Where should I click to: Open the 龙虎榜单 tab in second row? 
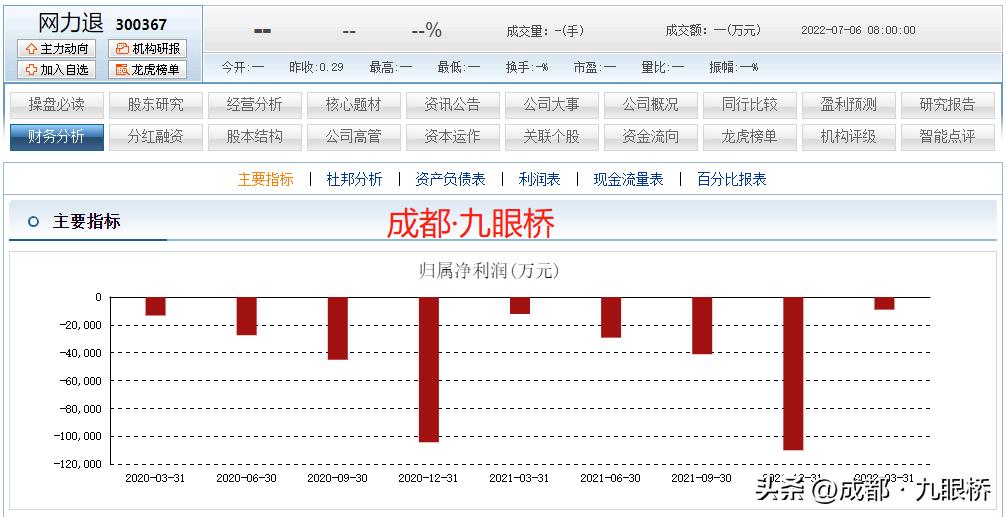click(750, 137)
